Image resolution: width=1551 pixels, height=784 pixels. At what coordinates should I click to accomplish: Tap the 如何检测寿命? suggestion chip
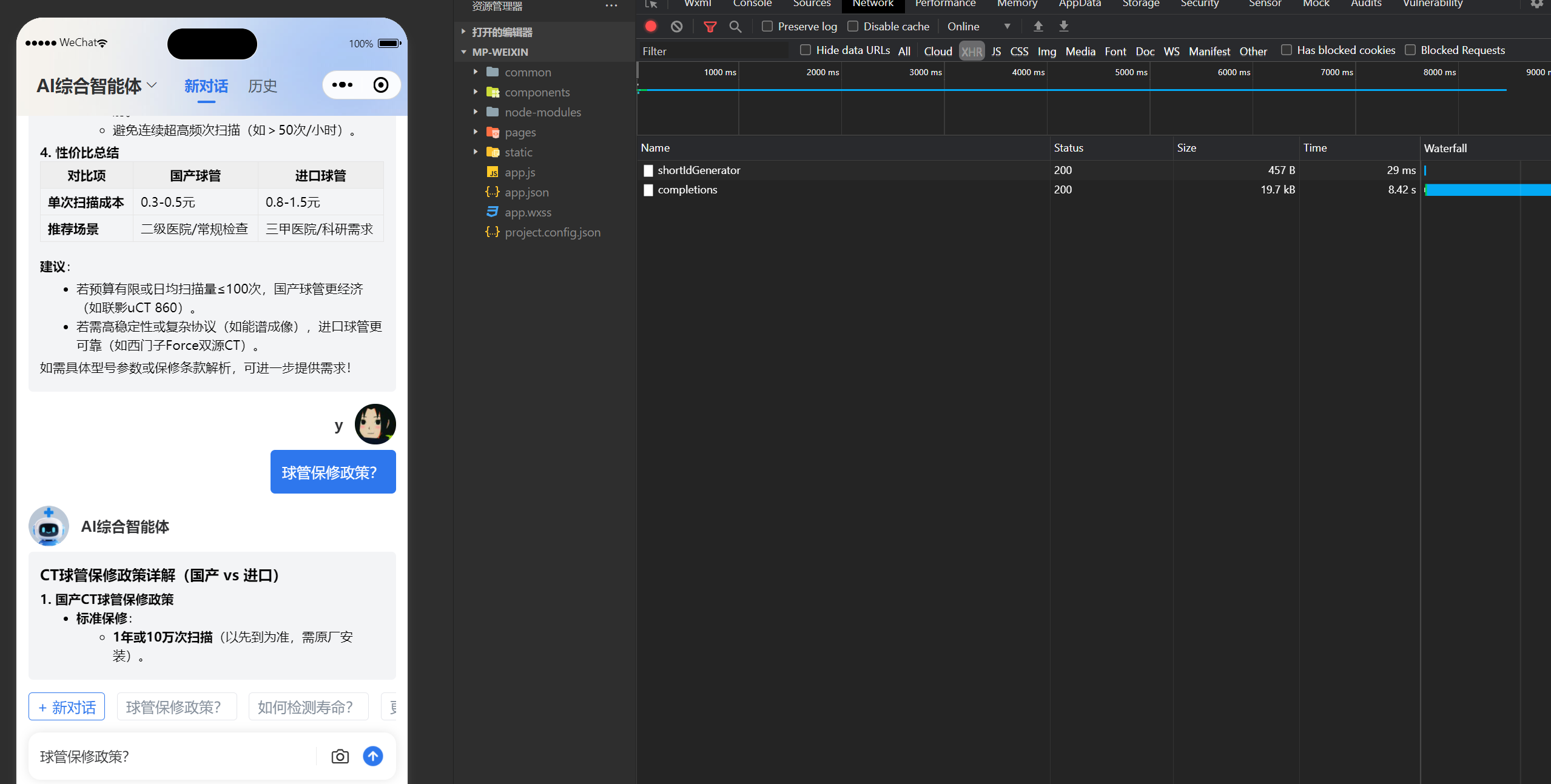[308, 707]
